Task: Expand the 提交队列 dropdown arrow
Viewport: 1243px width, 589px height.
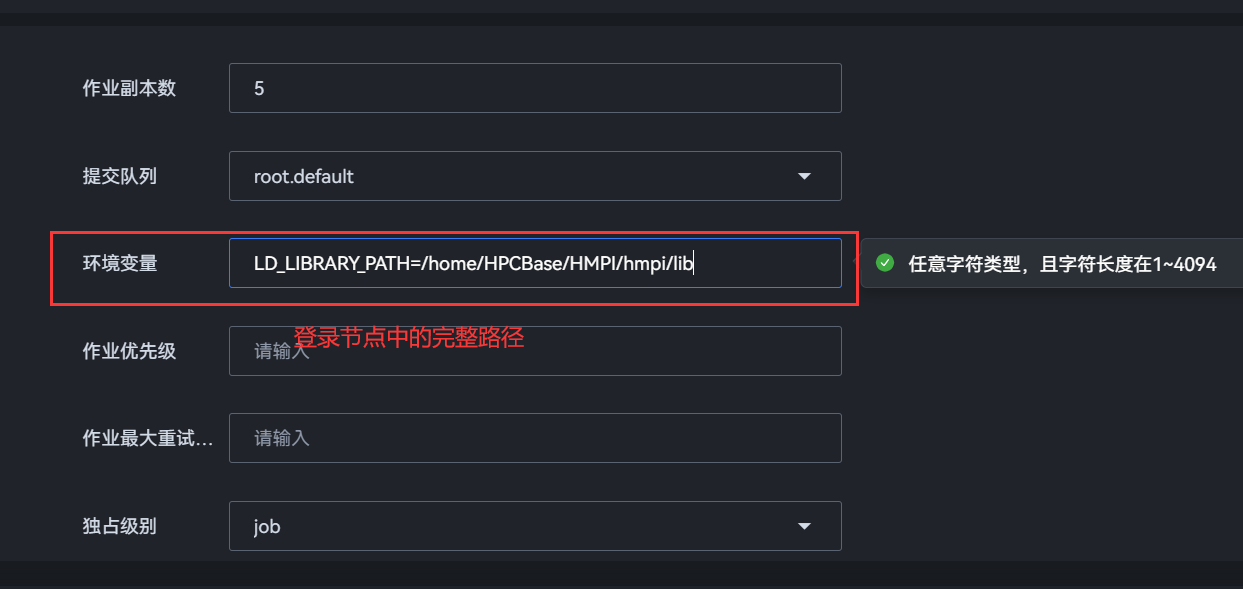Action: [x=804, y=177]
